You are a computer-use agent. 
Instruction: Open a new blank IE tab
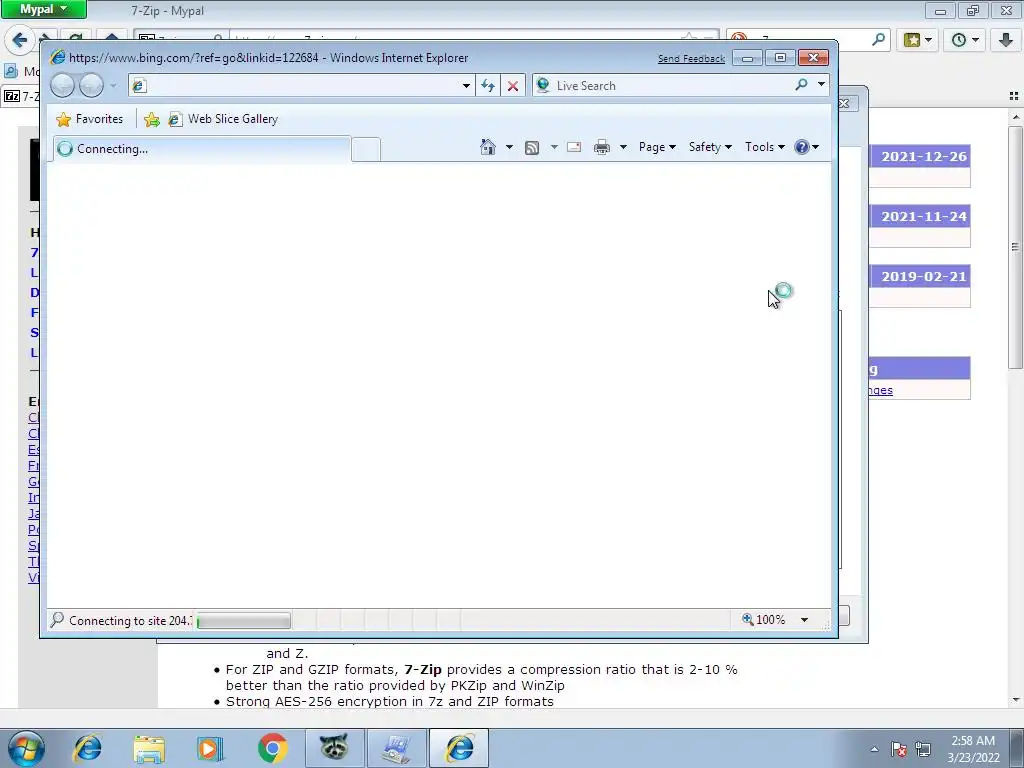(x=366, y=150)
